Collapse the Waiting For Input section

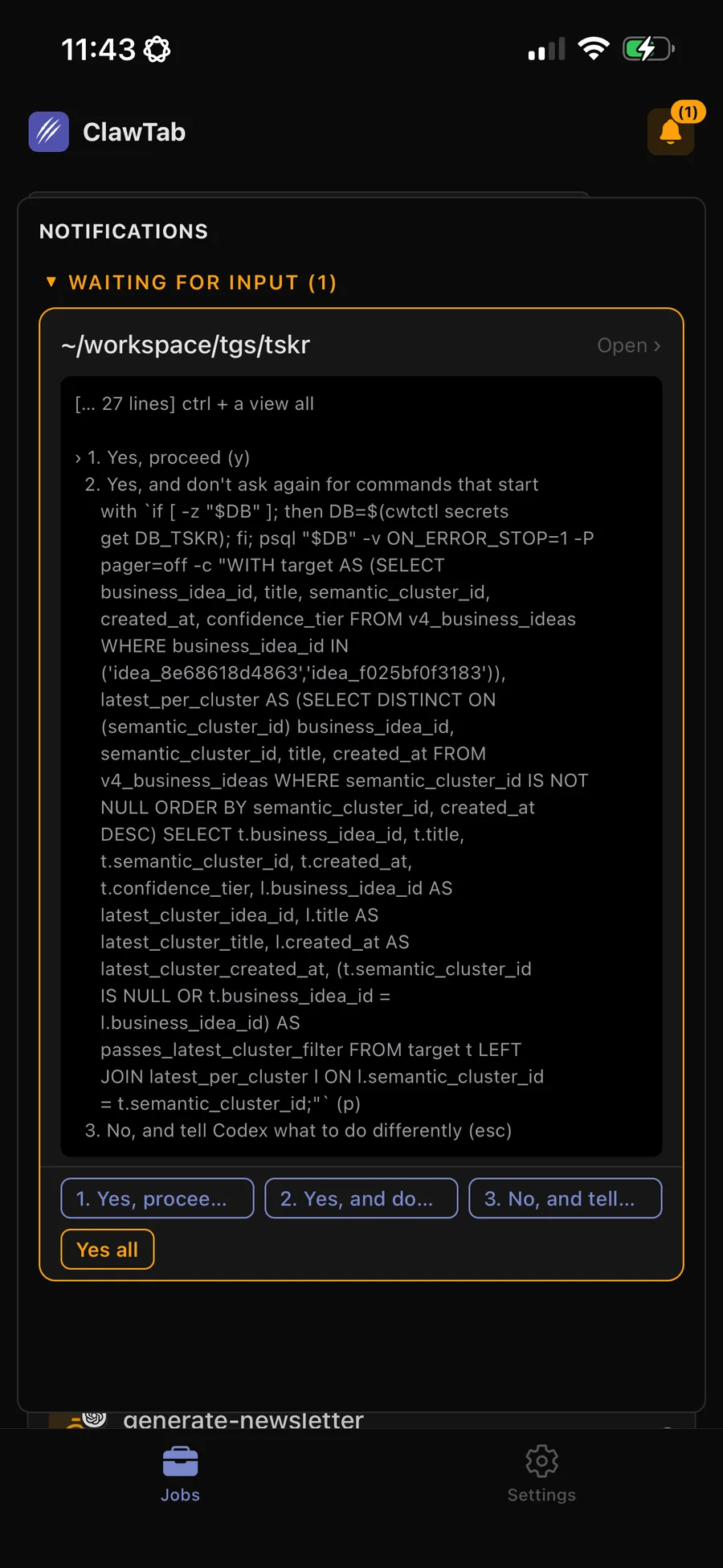pyautogui.click(x=191, y=282)
